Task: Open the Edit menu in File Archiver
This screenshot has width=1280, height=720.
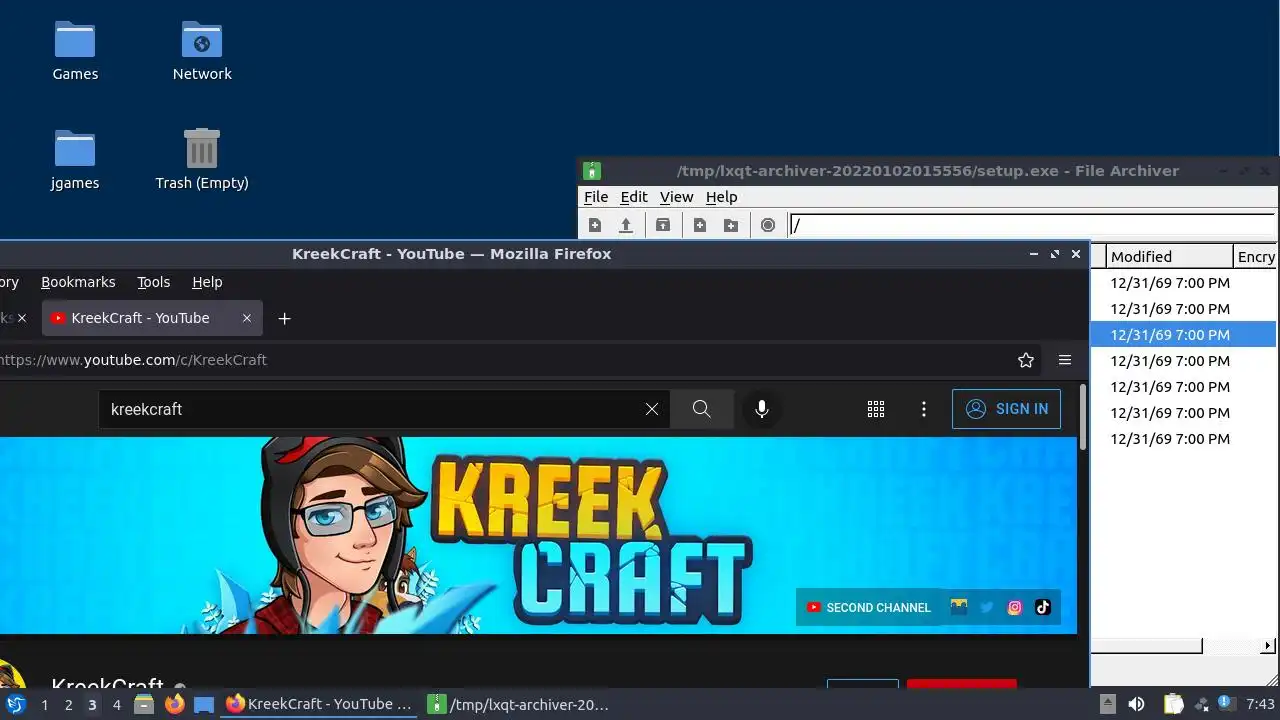Action: pos(634,197)
